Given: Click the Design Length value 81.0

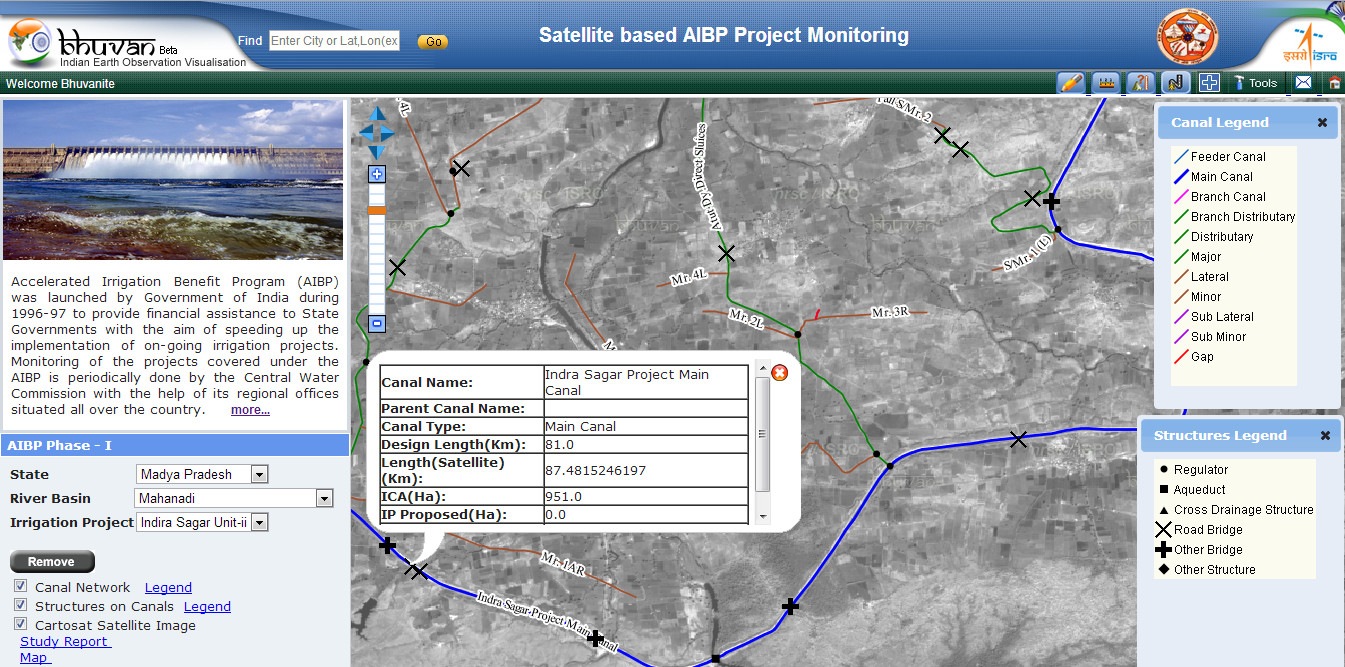Looking at the screenshot, I should (559, 444).
